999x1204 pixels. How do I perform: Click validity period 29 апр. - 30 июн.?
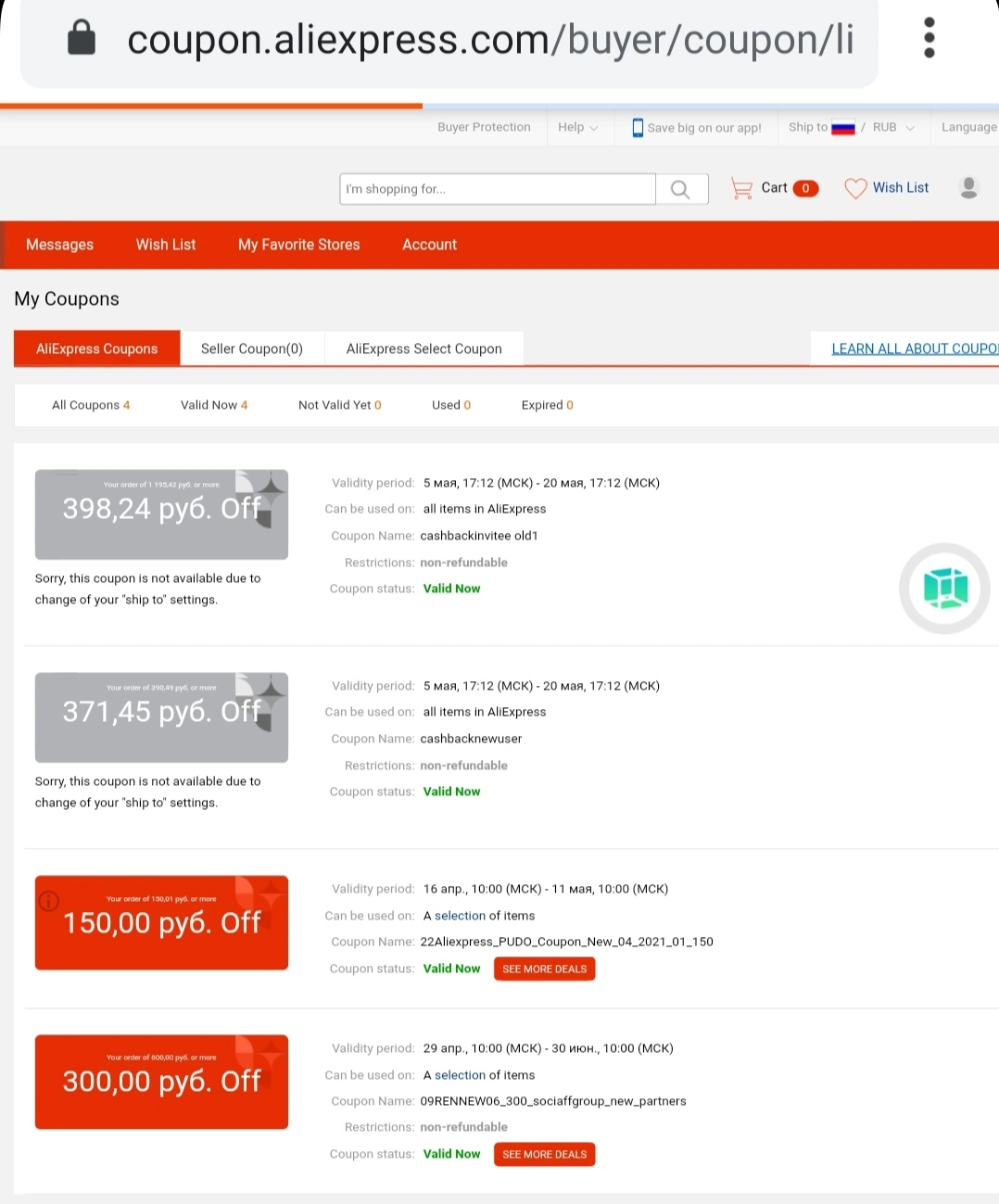(549, 1048)
